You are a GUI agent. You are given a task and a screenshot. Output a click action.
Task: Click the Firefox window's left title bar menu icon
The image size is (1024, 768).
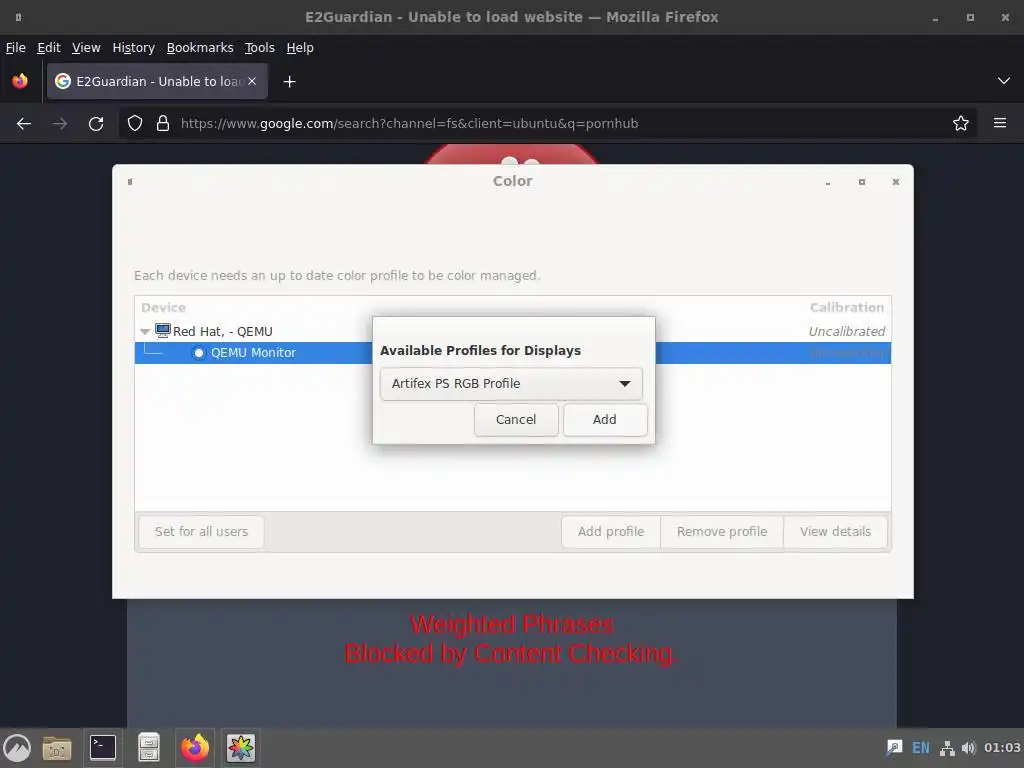pyautogui.click(x=18, y=18)
